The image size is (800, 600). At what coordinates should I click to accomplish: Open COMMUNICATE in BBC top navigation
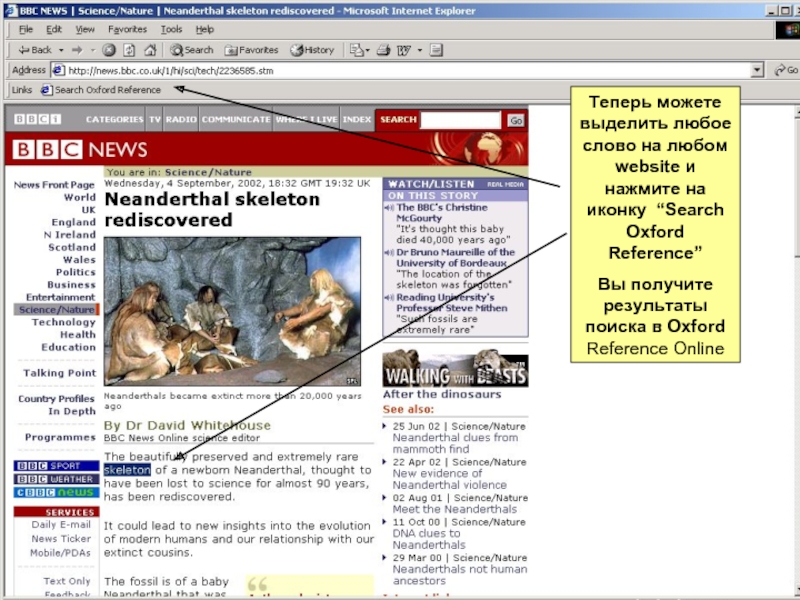click(x=236, y=119)
